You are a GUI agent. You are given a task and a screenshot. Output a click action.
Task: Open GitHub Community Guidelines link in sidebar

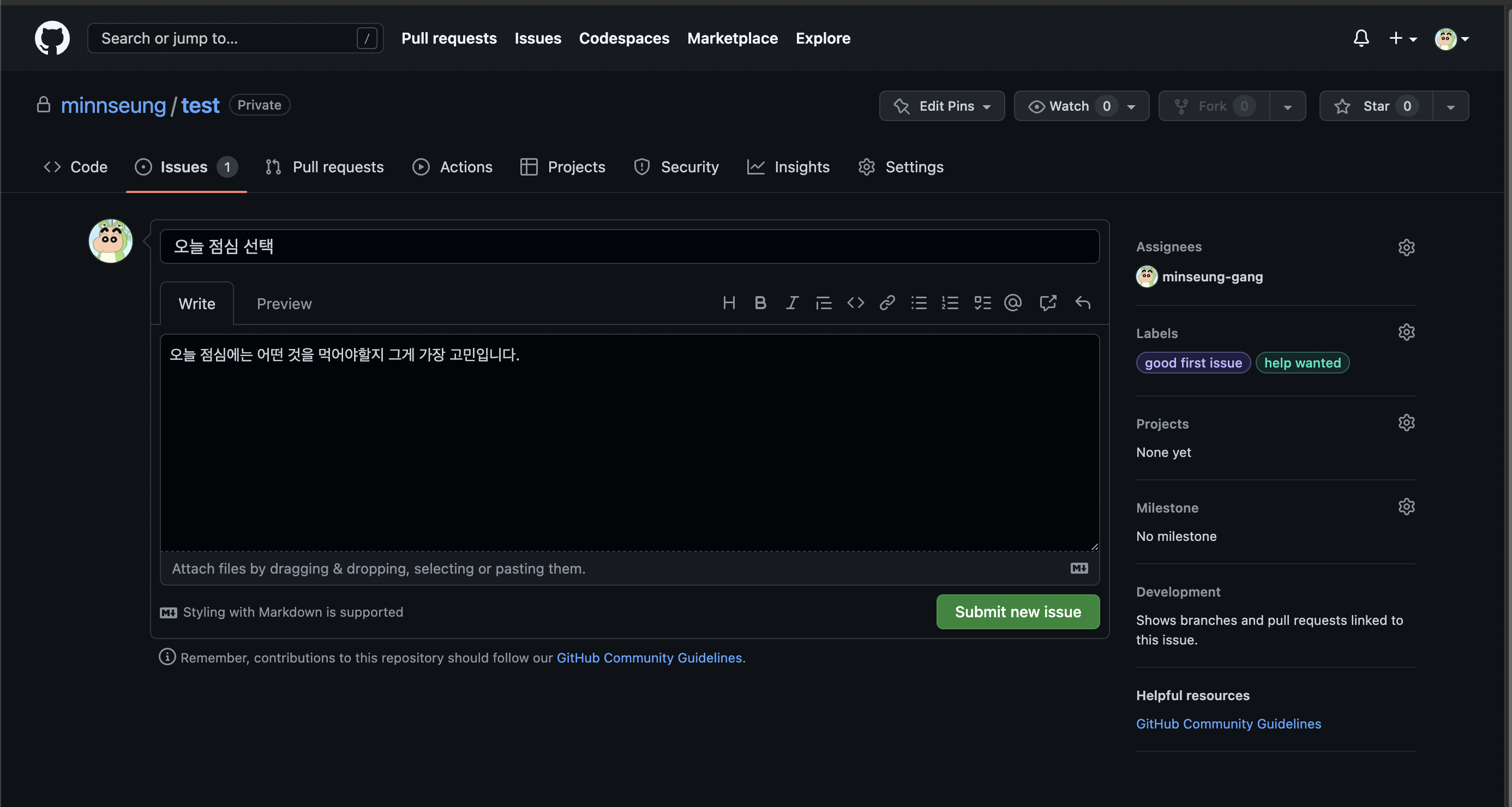click(1228, 724)
